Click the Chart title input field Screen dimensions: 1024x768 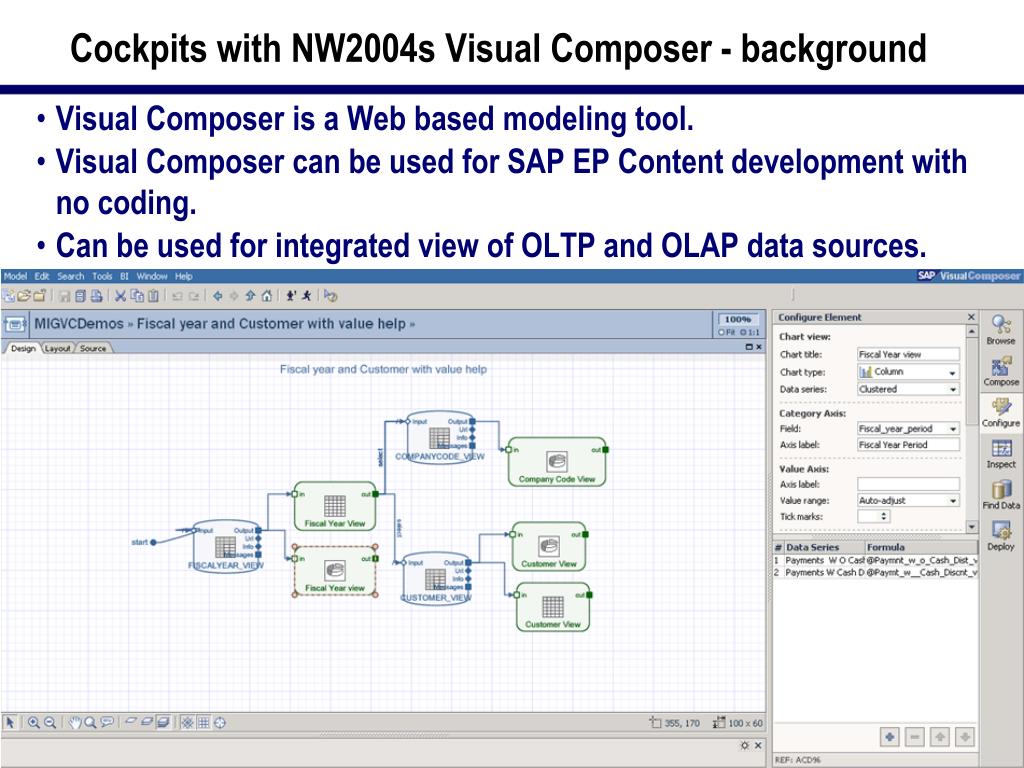point(908,354)
